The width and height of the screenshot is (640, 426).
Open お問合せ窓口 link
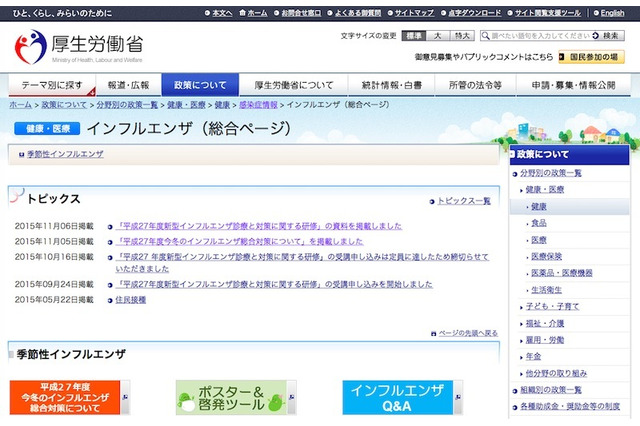pyautogui.click(x=301, y=13)
